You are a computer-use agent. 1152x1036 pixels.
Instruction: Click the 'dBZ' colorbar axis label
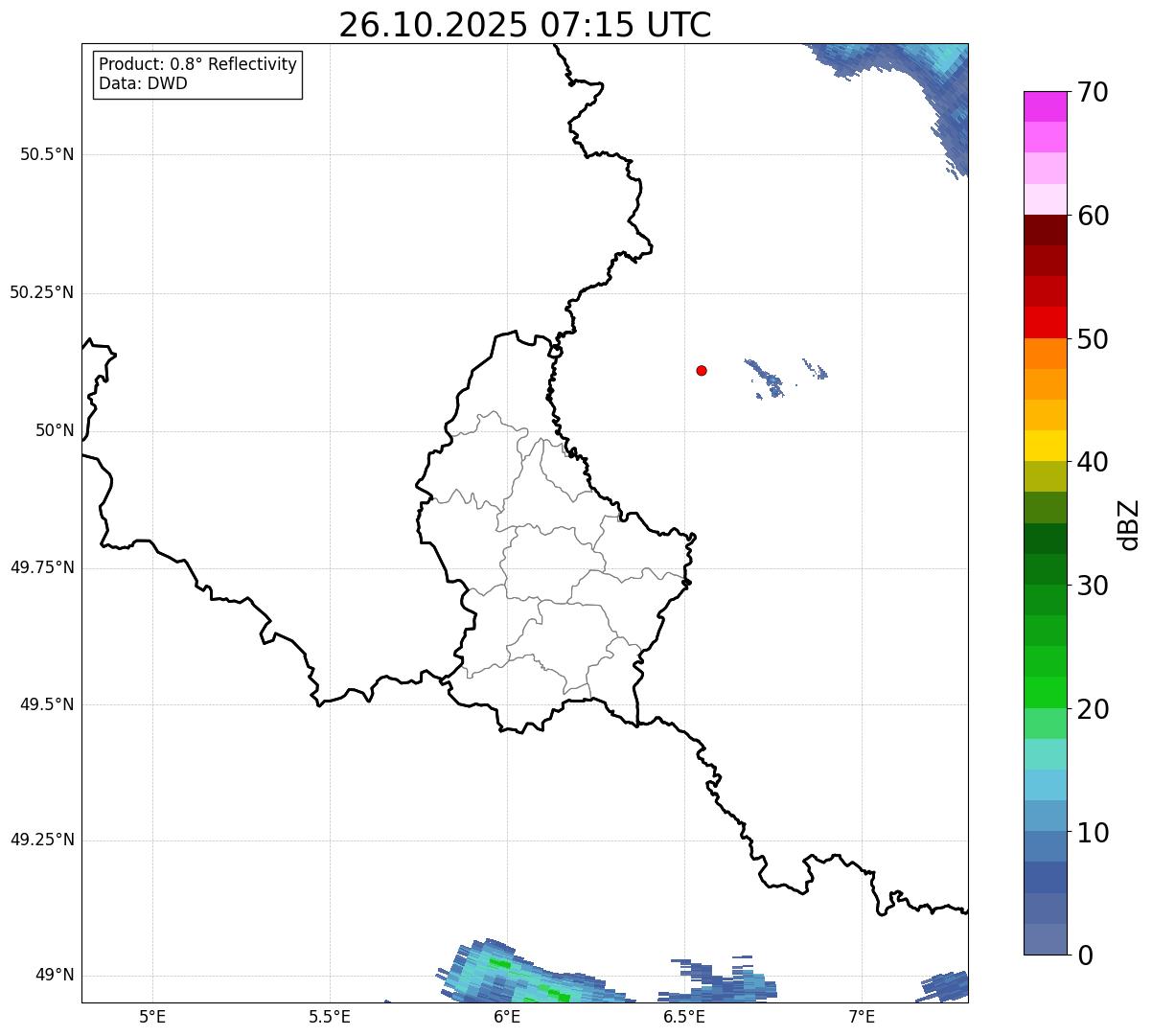point(1130,524)
